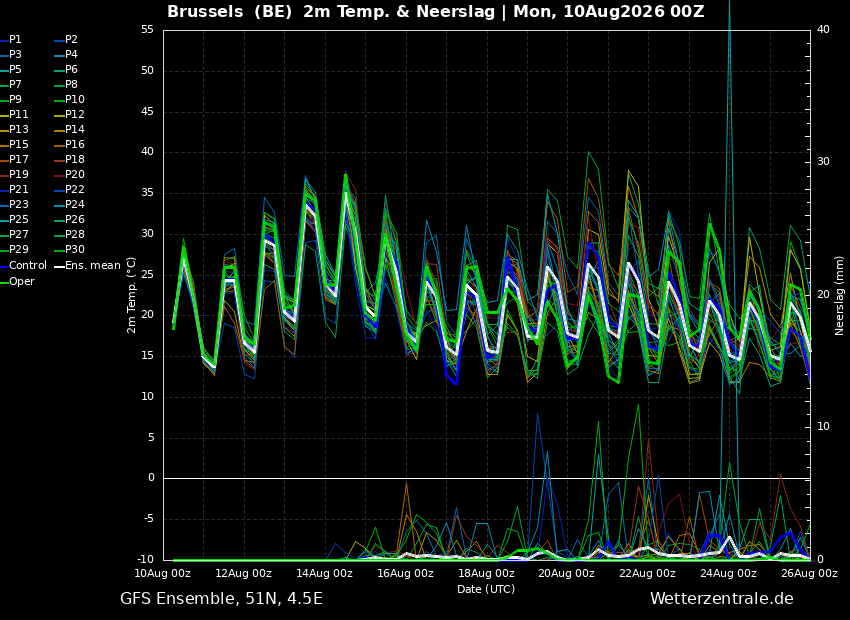850x620 pixels.
Task: Click the 12Aug 00z axis label
Action: [244, 573]
